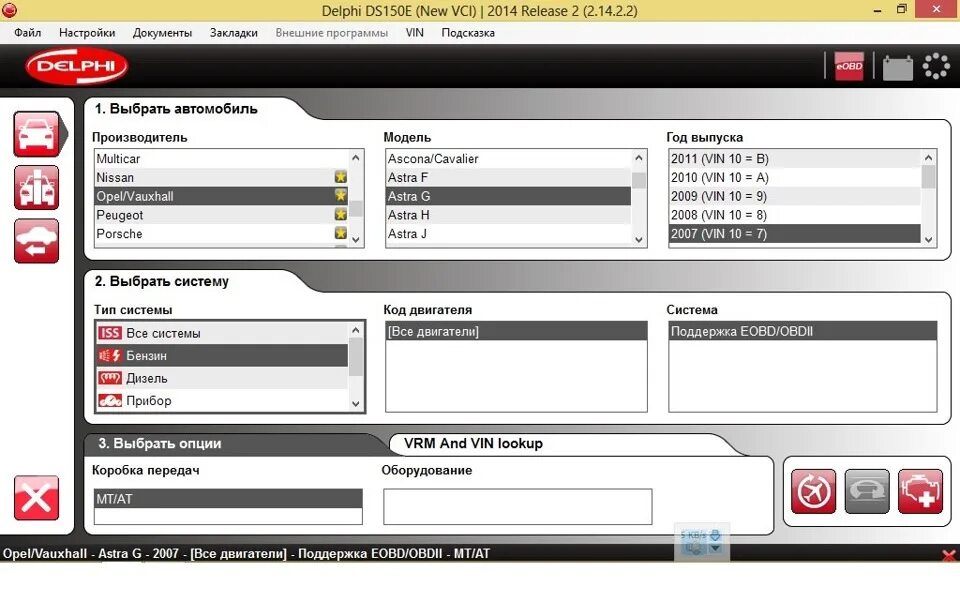Click the network speed overlay widget
The image size is (960, 602).
pos(702,541)
